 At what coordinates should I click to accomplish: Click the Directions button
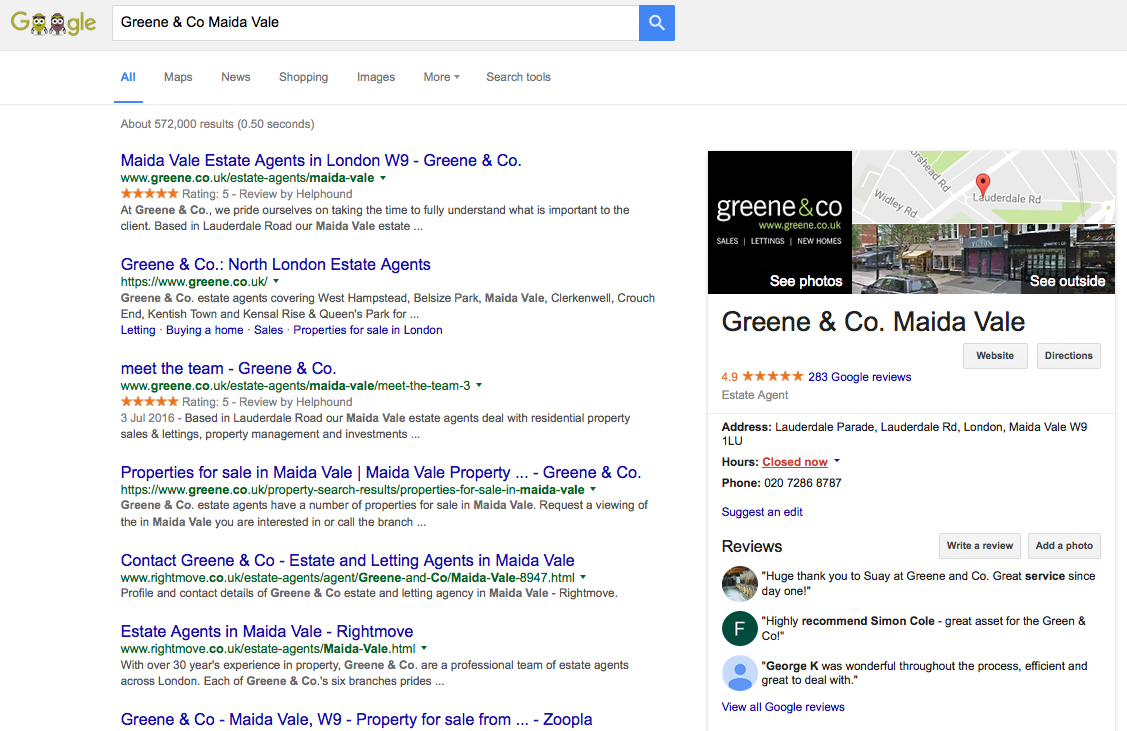point(1068,356)
